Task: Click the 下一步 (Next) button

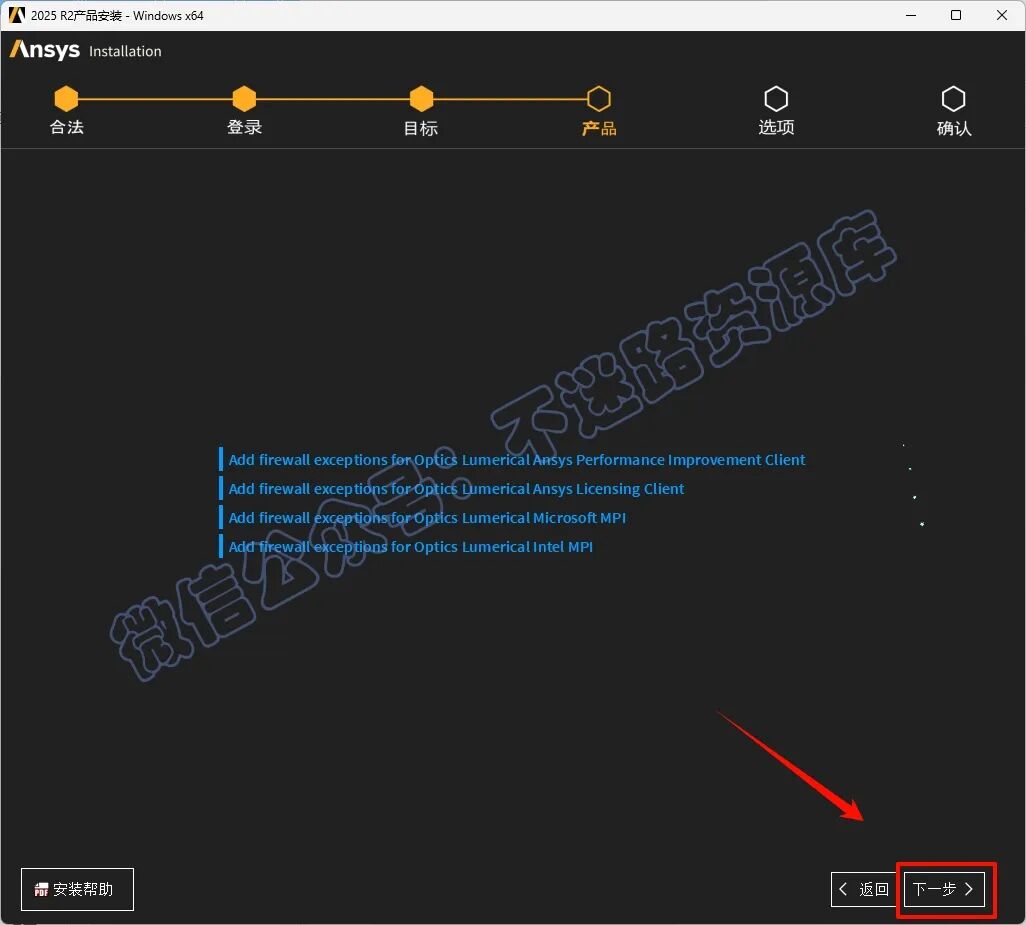Action: point(944,889)
